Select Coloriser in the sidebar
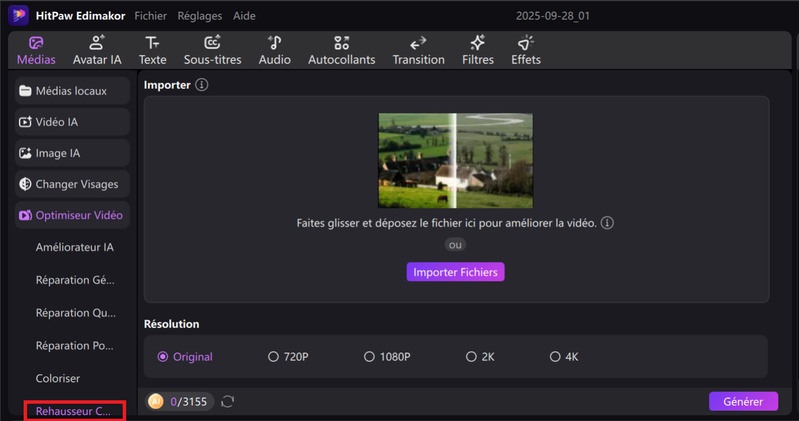Image resolution: width=799 pixels, height=421 pixels. click(x=57, y=379)
